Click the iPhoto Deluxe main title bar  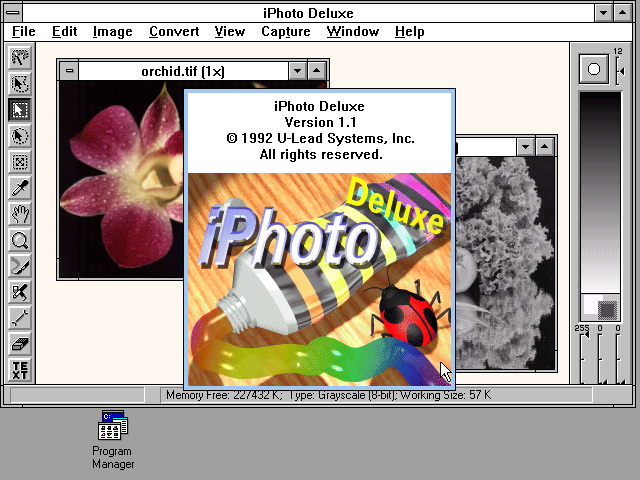click(x=308, y=13)
